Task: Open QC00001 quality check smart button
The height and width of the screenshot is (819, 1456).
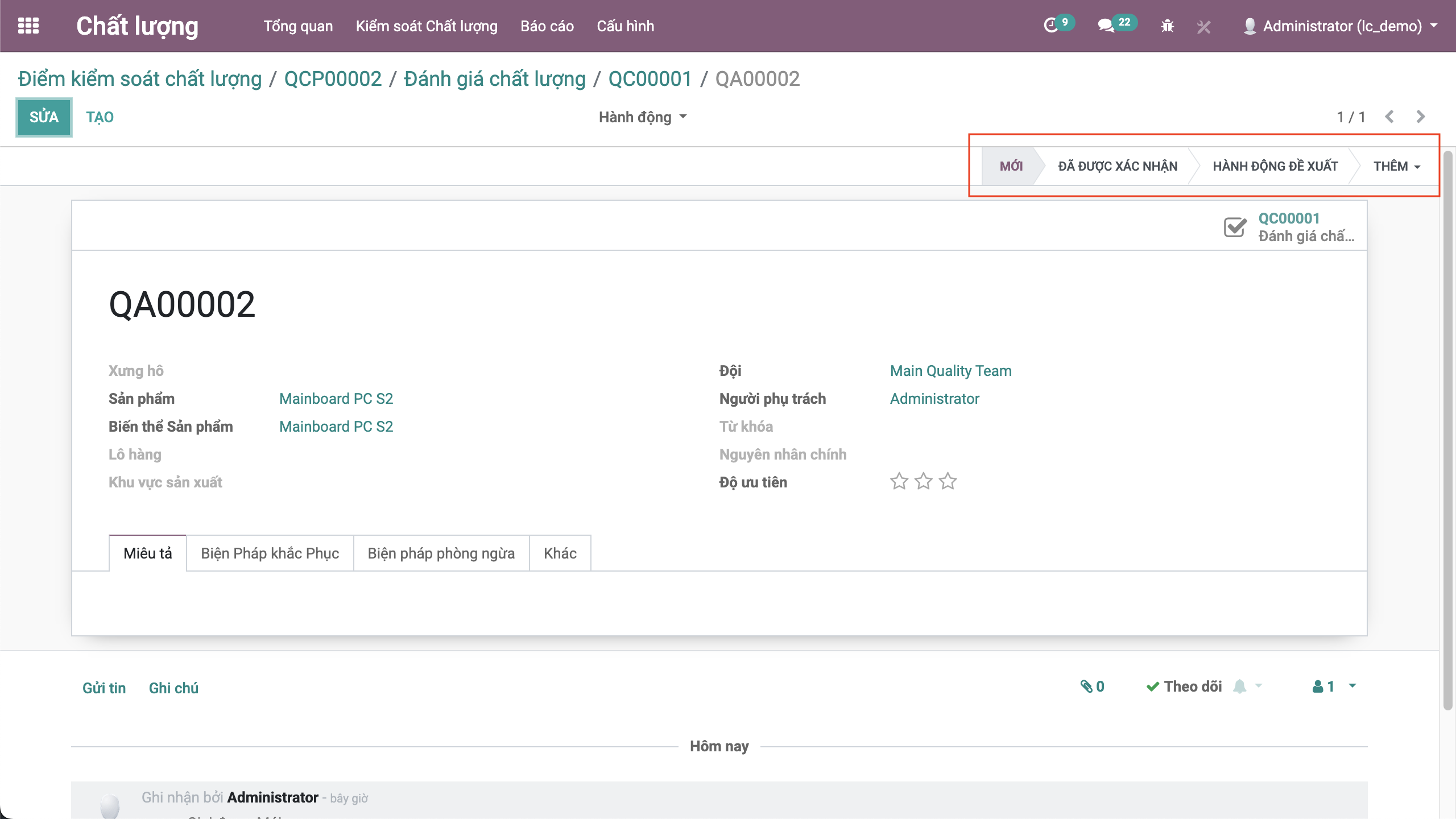Action: (x=1289, y=227)
